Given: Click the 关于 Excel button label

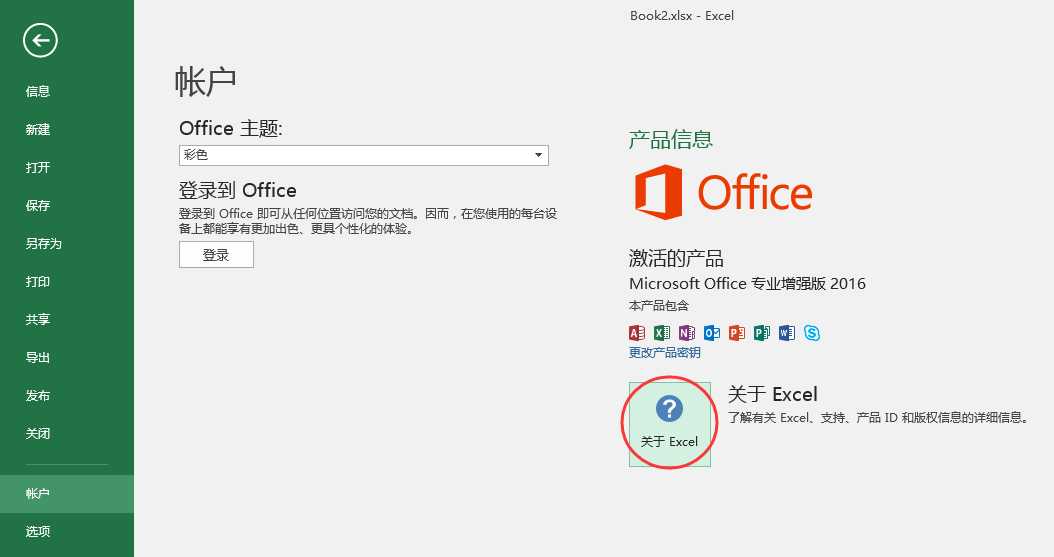Looking at the screenshot, I should point(670,441).
